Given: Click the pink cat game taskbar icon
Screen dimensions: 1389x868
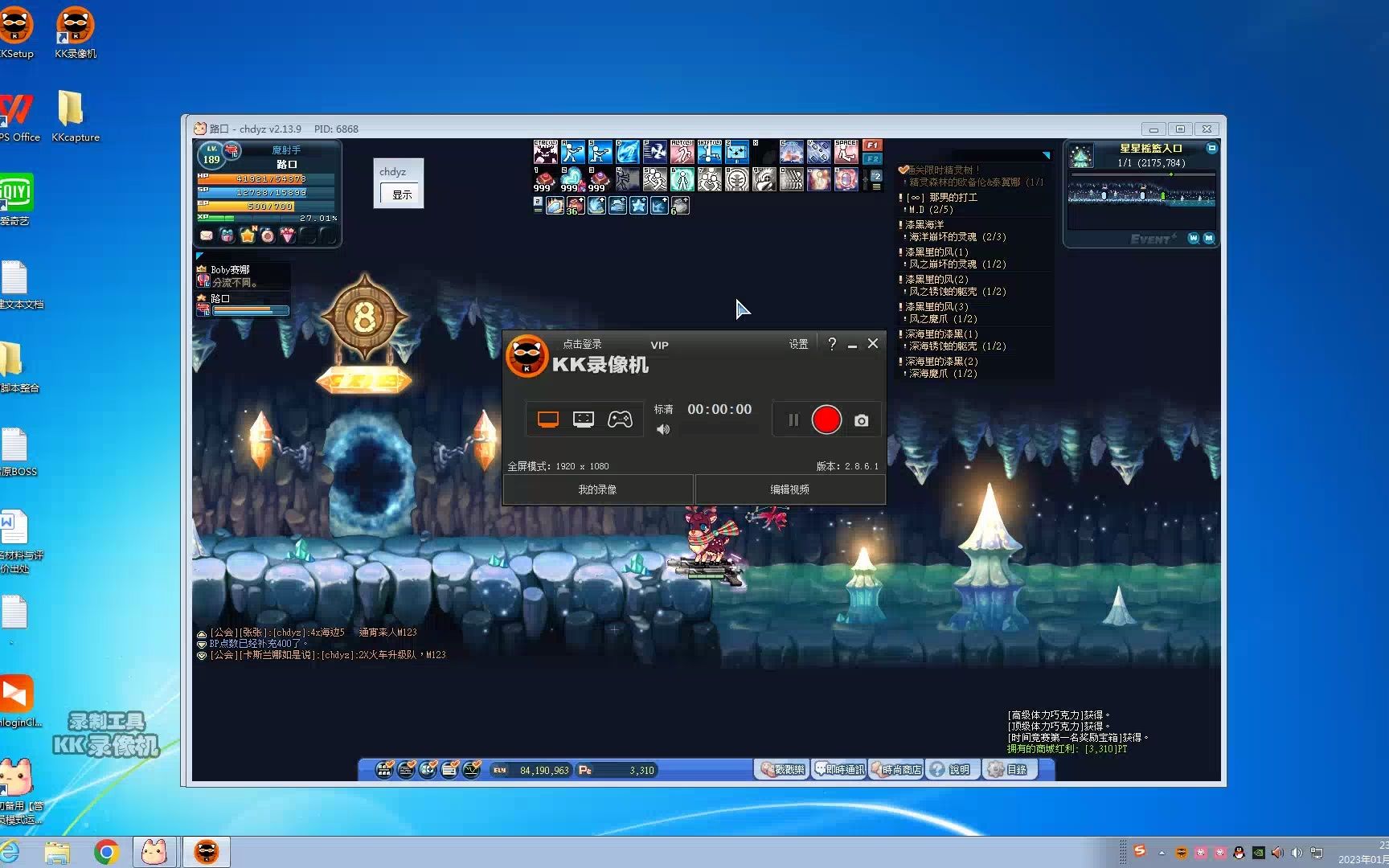Looking at the screenshot, I should tap(154, 852).
